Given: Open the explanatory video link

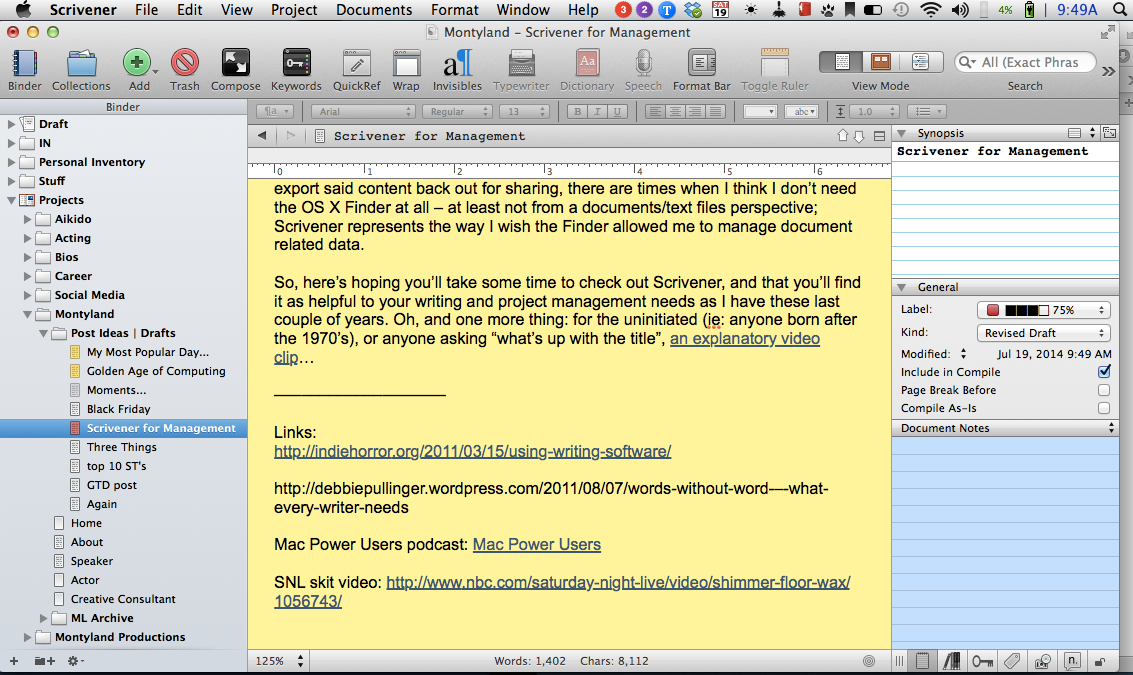Looking at the screenshot, I should point(744,338).
